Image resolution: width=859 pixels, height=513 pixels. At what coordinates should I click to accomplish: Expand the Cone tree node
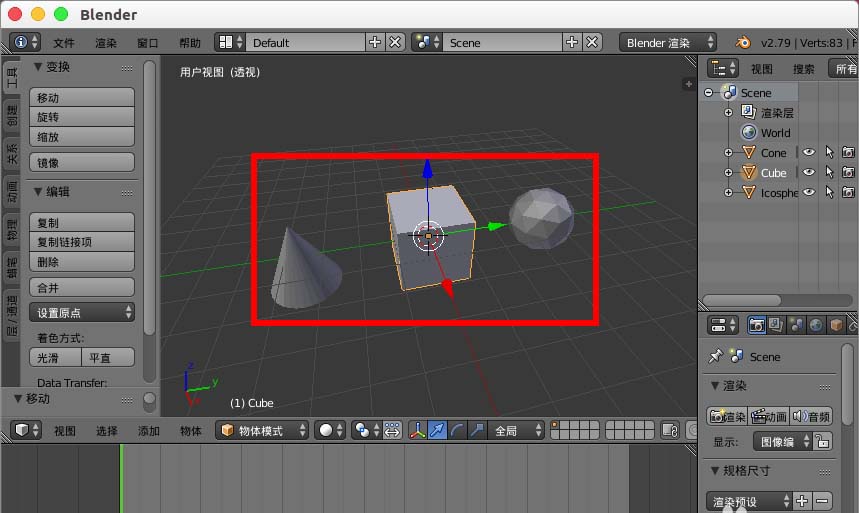(728, 152)
